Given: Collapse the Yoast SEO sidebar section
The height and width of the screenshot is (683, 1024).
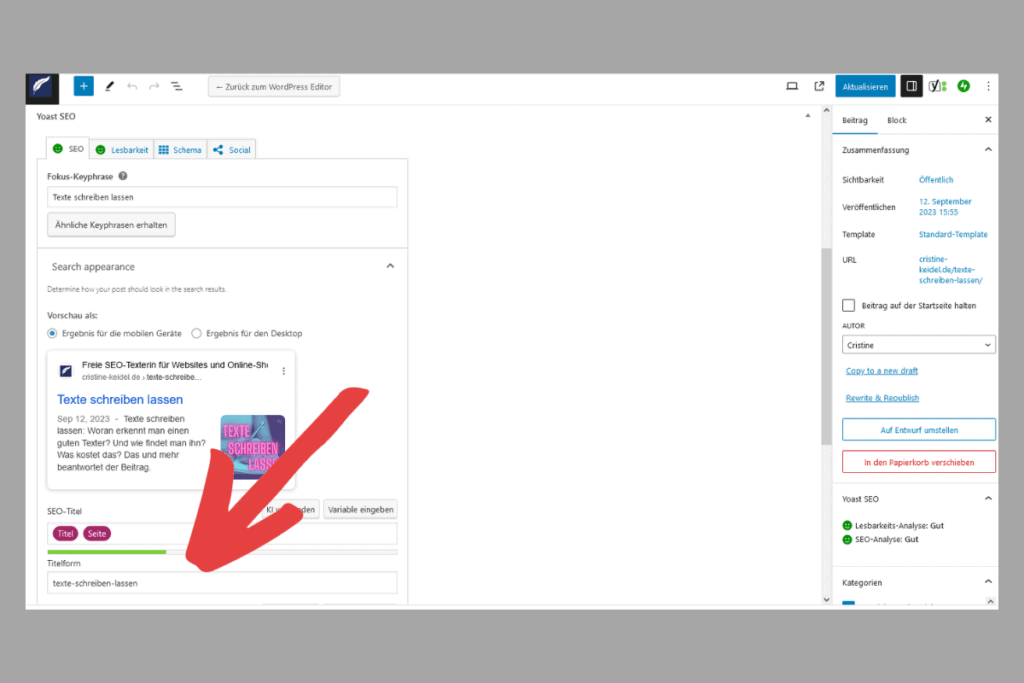Looking at the screenshot, I should pos(988,498).
